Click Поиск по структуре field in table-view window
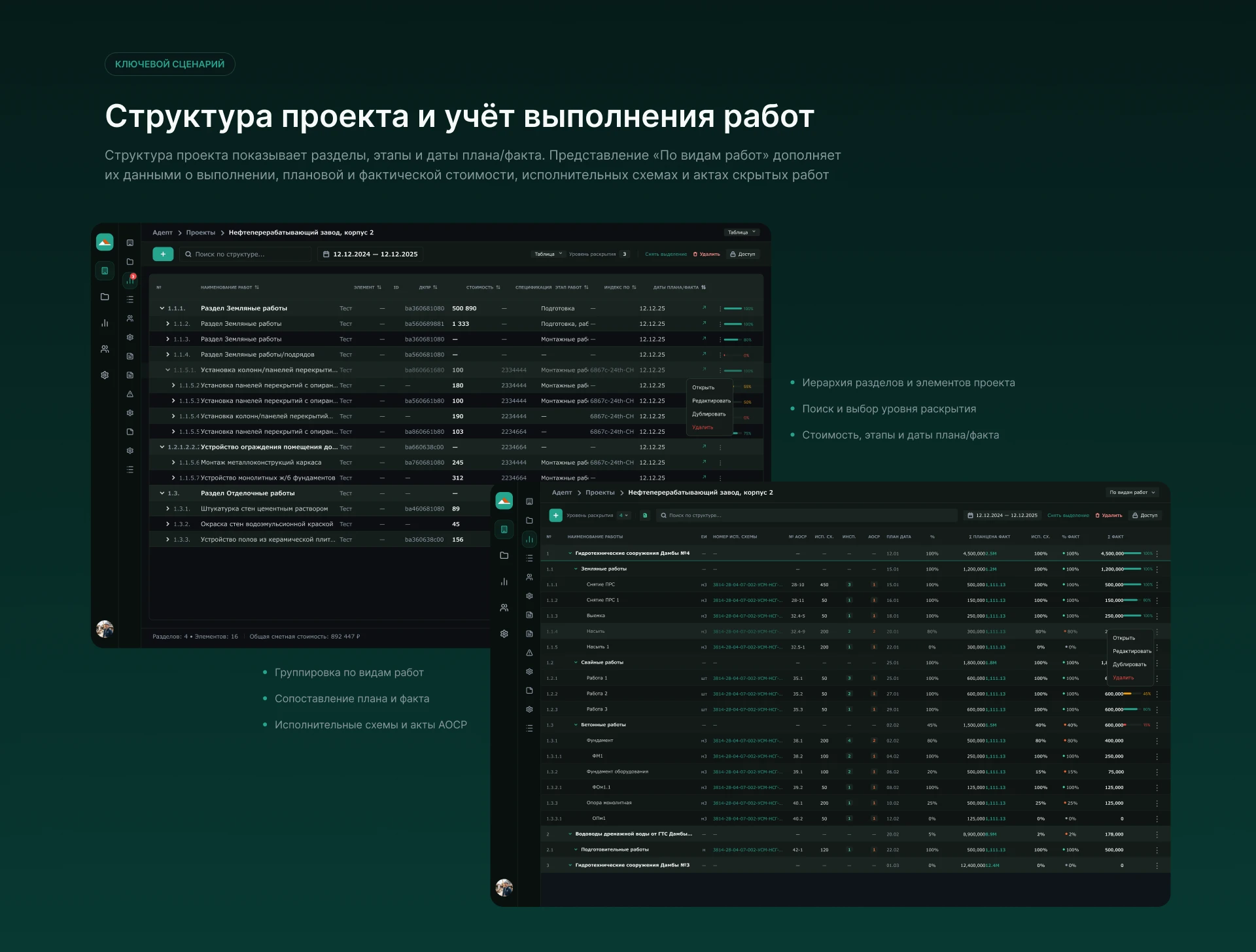The width and height of the screenshot is (1256, 952). 246,254
